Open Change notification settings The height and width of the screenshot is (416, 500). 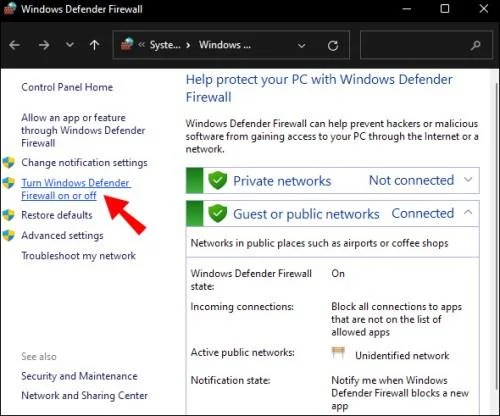coord(84,163)
